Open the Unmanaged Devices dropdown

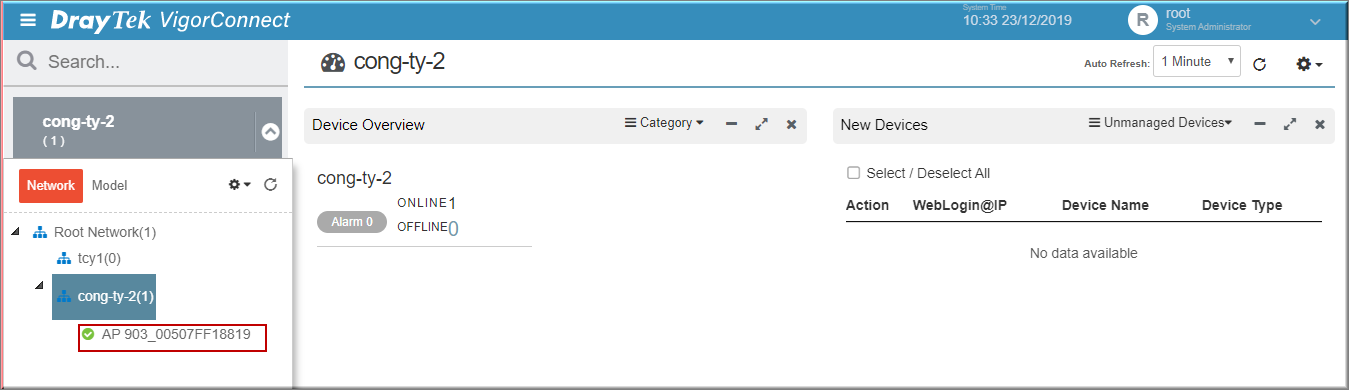(1160, 123)
